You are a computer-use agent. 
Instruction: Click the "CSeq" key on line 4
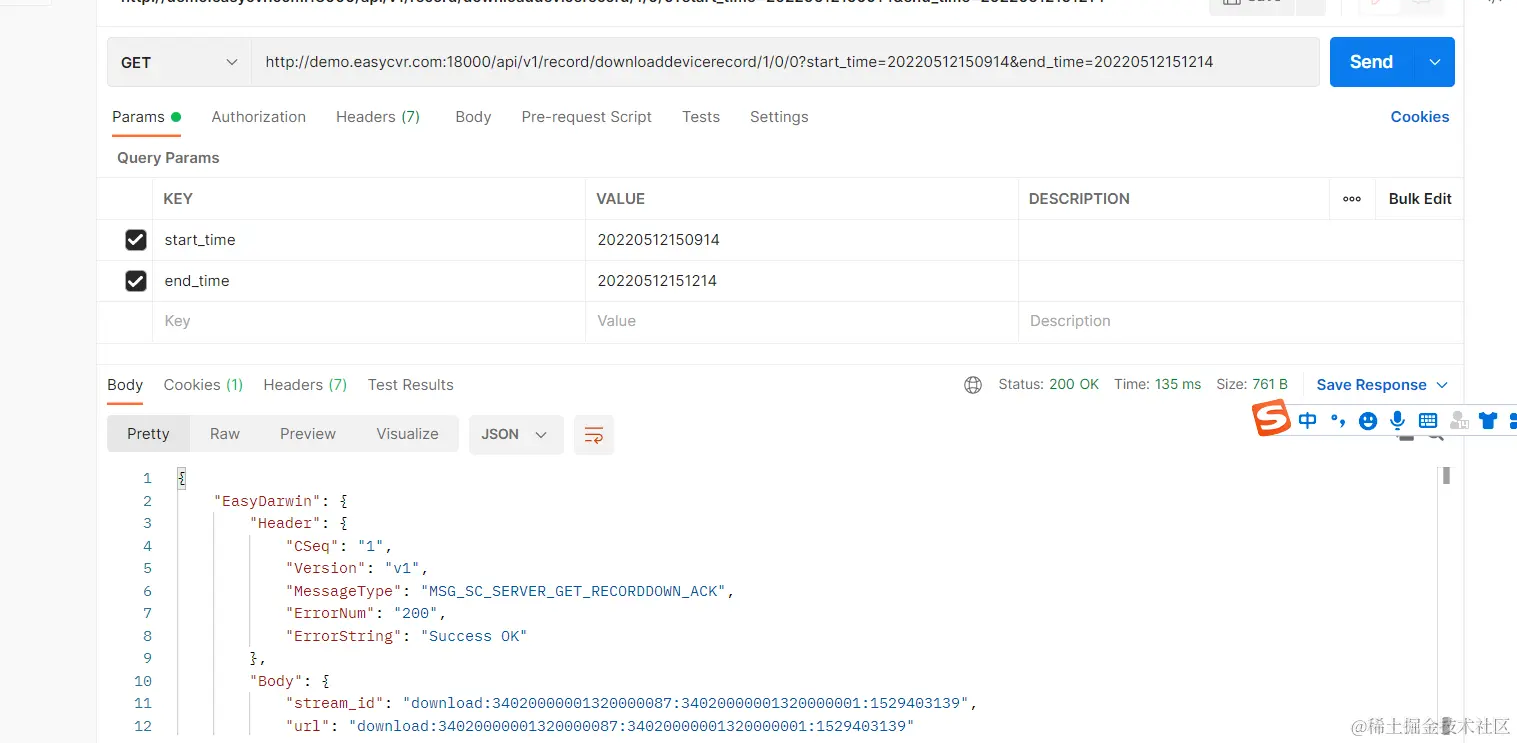click(313, 546)
